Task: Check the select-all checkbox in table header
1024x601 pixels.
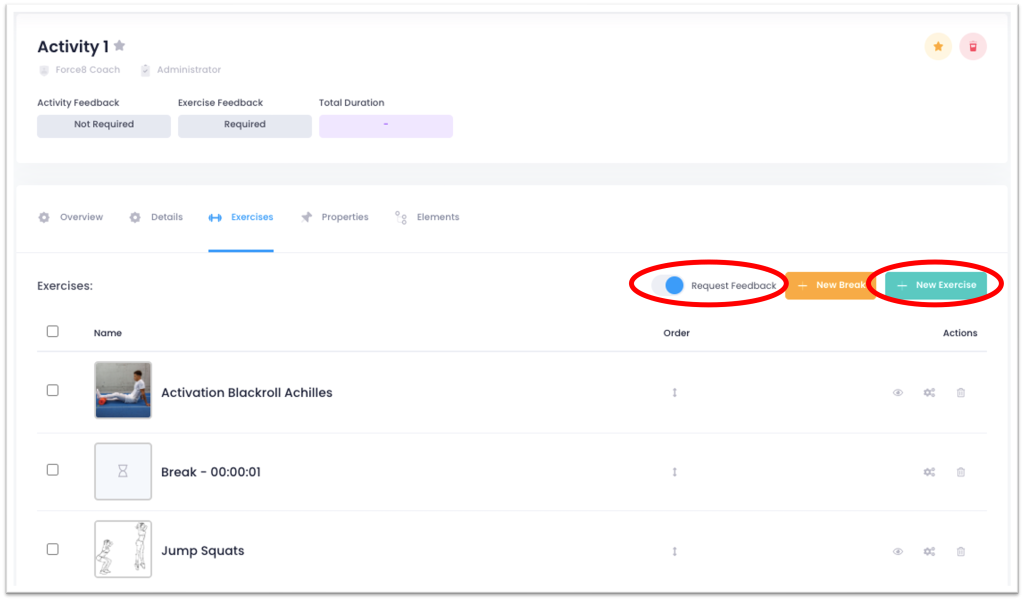Action: point(53,332)
